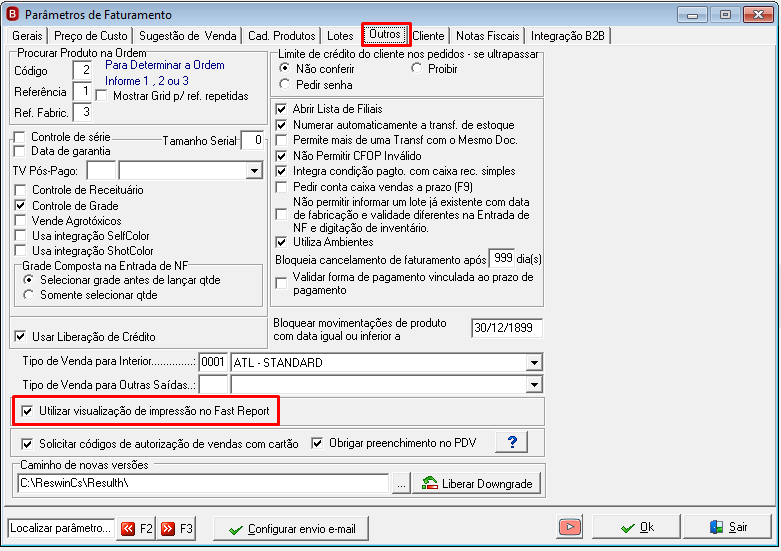Image resolution: width=781 pixels, height=551 pixels.
Task: Click the Caminho de novas versões path field
Action: point(203,483)
